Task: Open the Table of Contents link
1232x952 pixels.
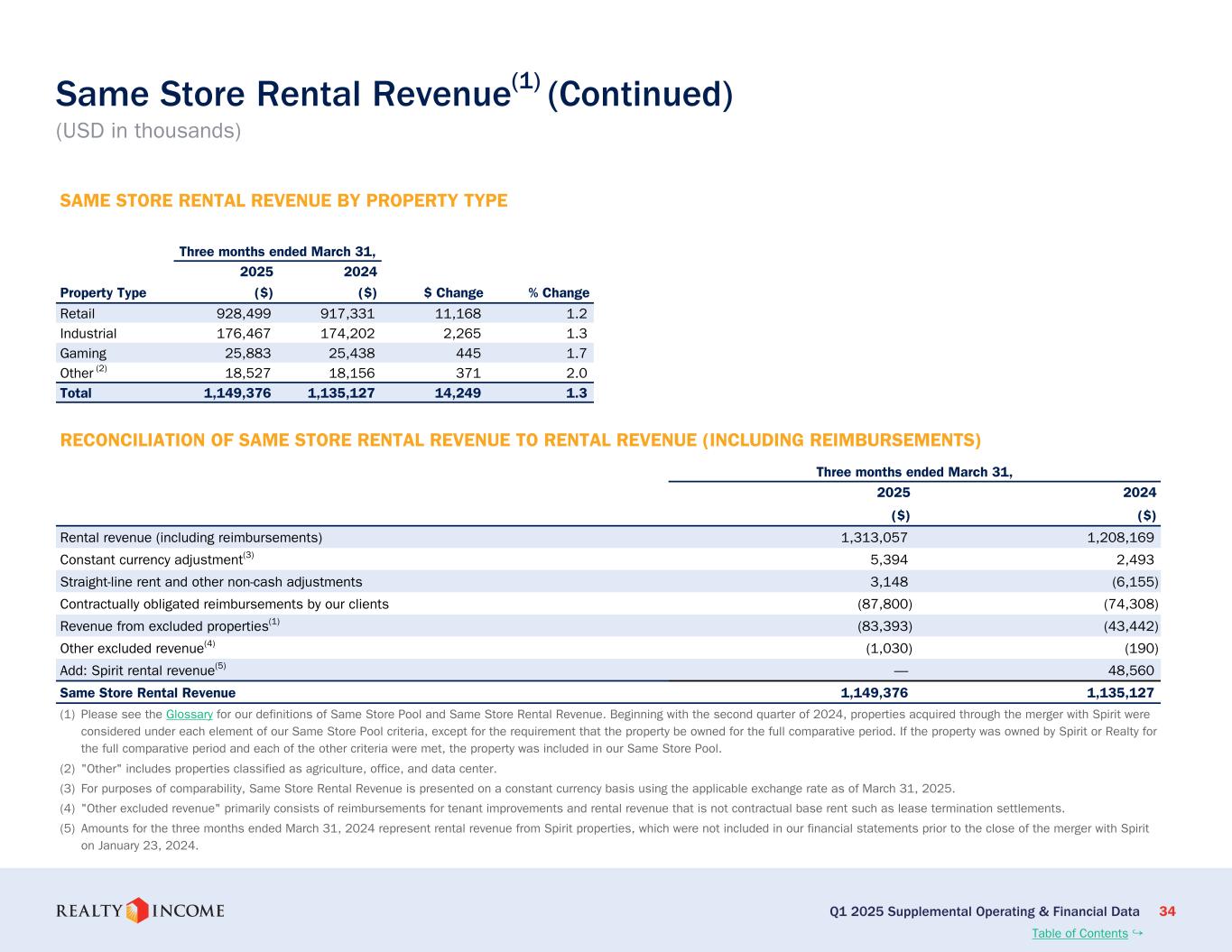Action: point(1079,933)
